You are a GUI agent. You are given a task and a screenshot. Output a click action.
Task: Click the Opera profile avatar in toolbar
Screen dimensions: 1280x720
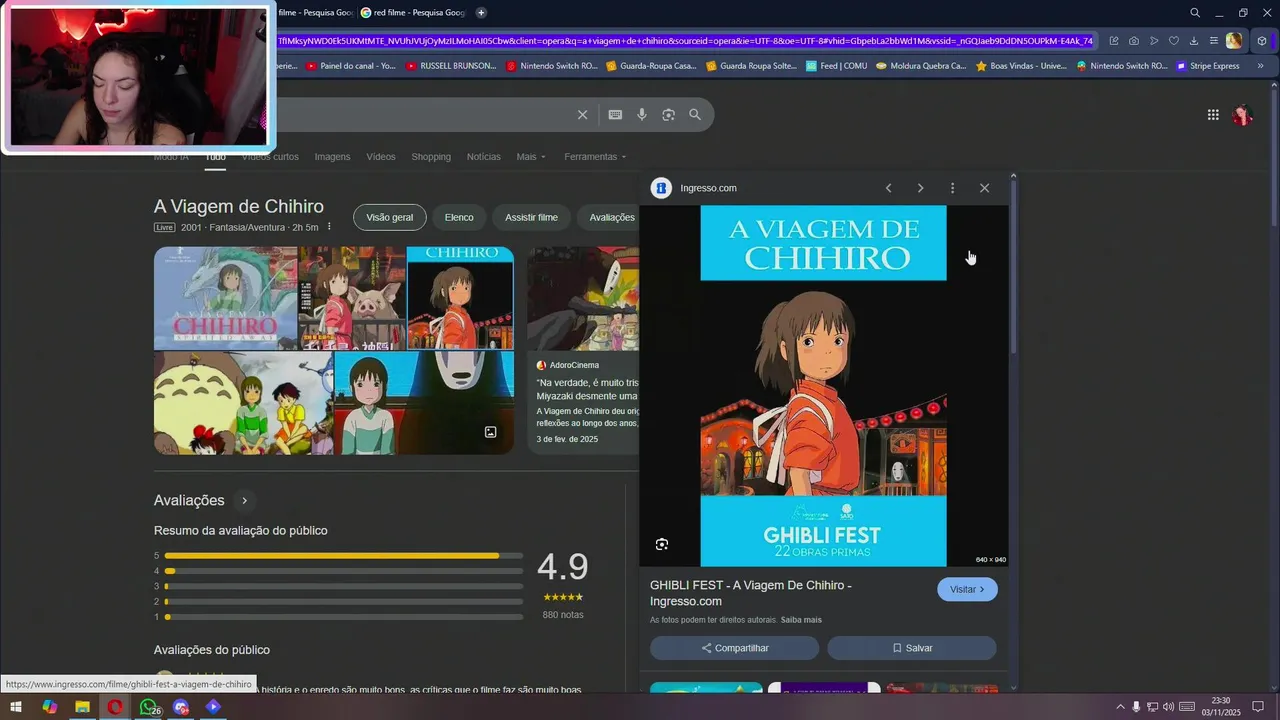[1234, 41]
